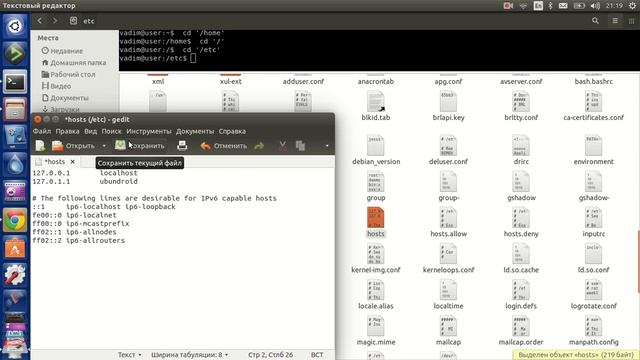Go back in the file manager
640x360 pixels.
coord(40,21)
